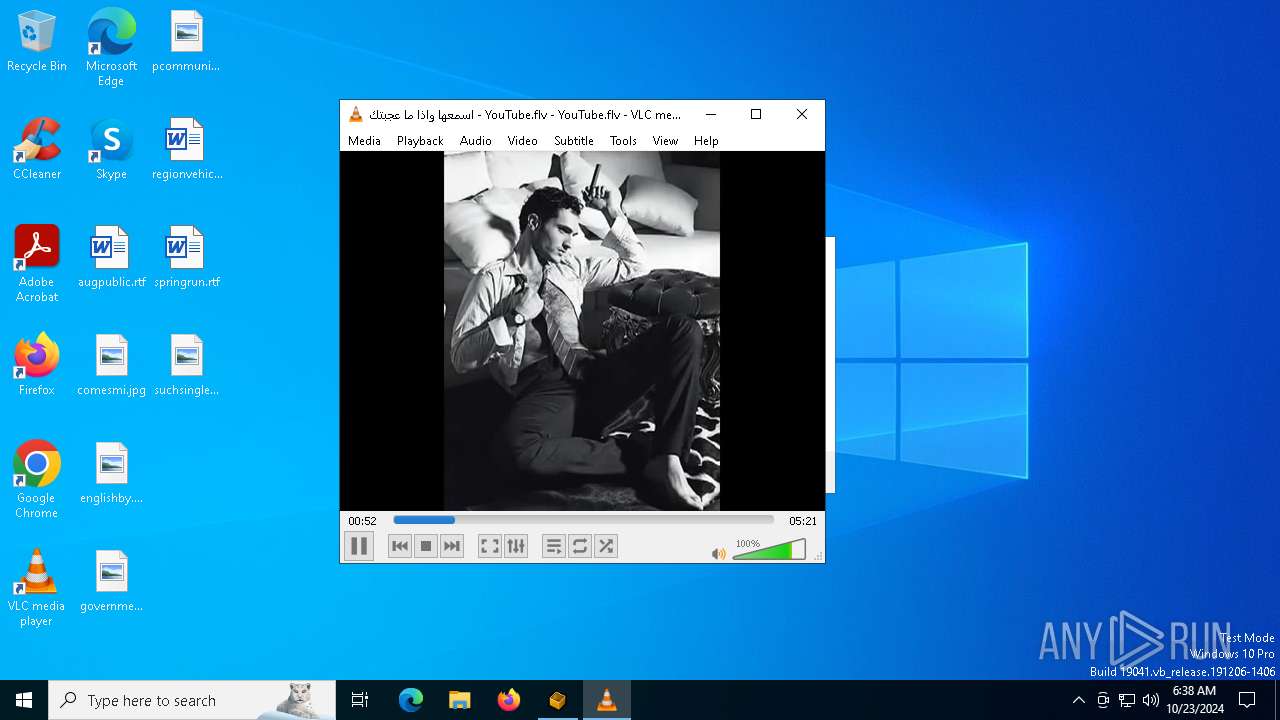Open the Help menu

tap(706, 141)
